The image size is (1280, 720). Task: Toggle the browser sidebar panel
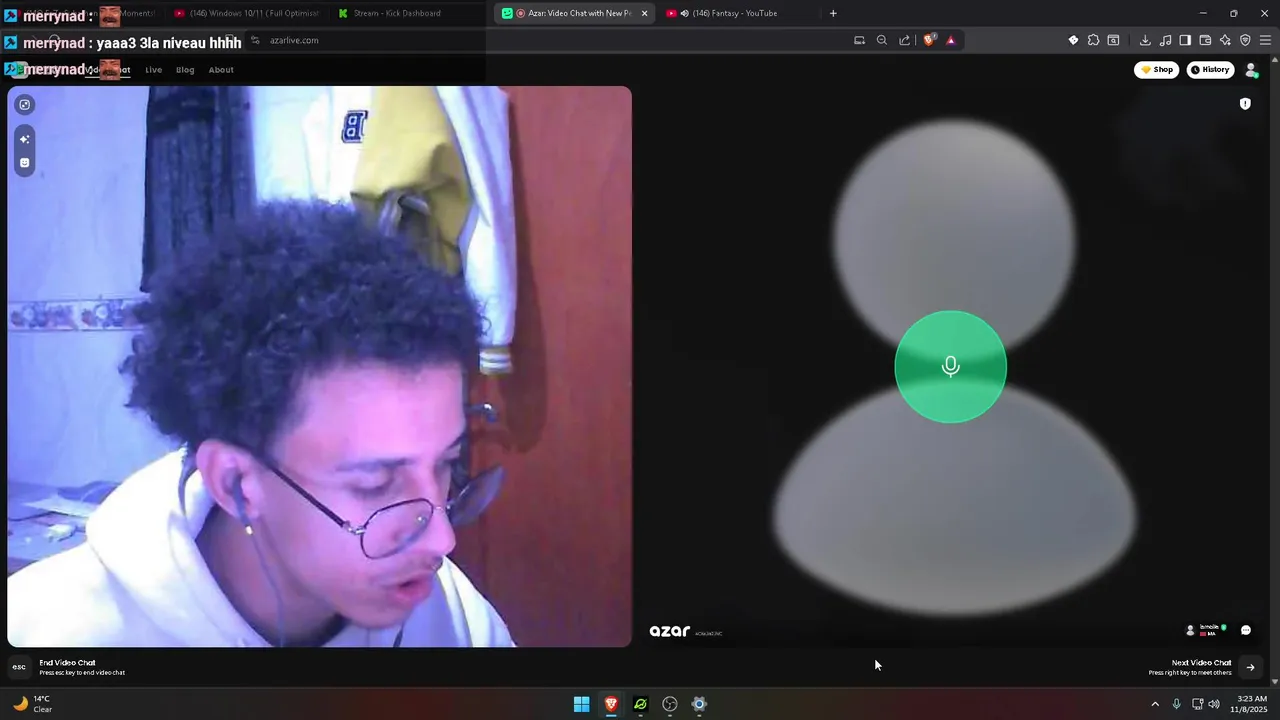click(x=1185, y=40)
